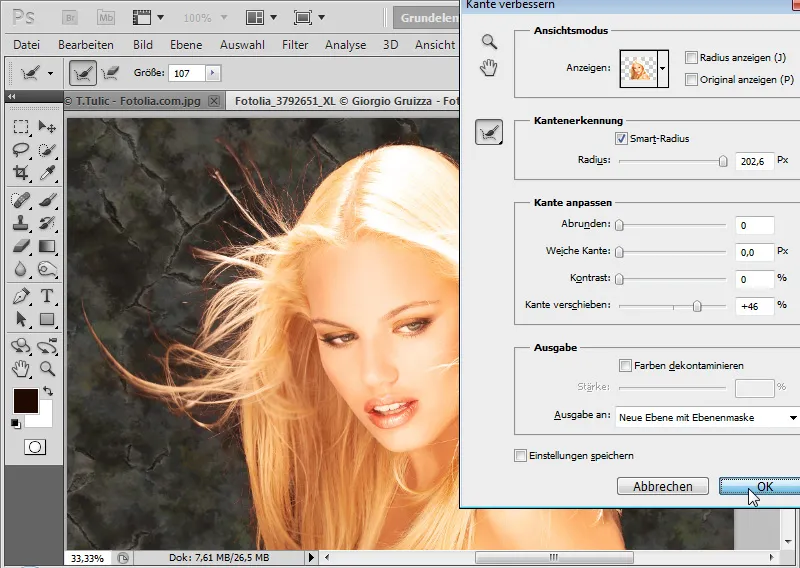
Task: Select the Hand tool in toolbox
Action: (21, 368)
